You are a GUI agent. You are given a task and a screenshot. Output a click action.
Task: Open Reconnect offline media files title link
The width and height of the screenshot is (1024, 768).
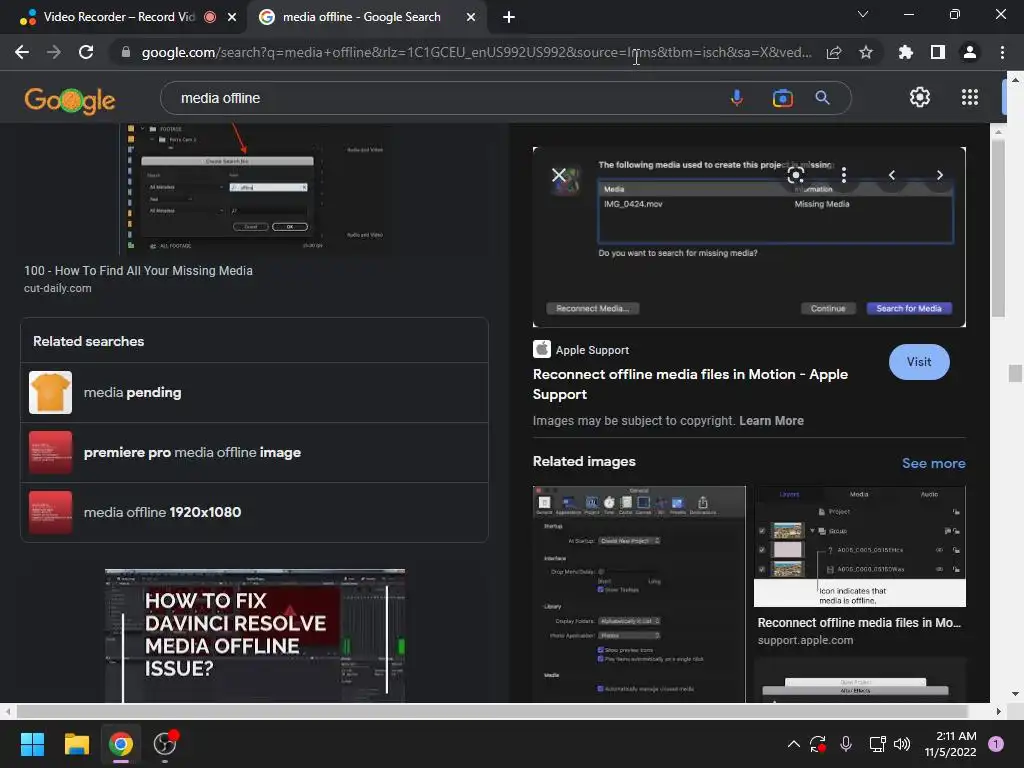690,384
